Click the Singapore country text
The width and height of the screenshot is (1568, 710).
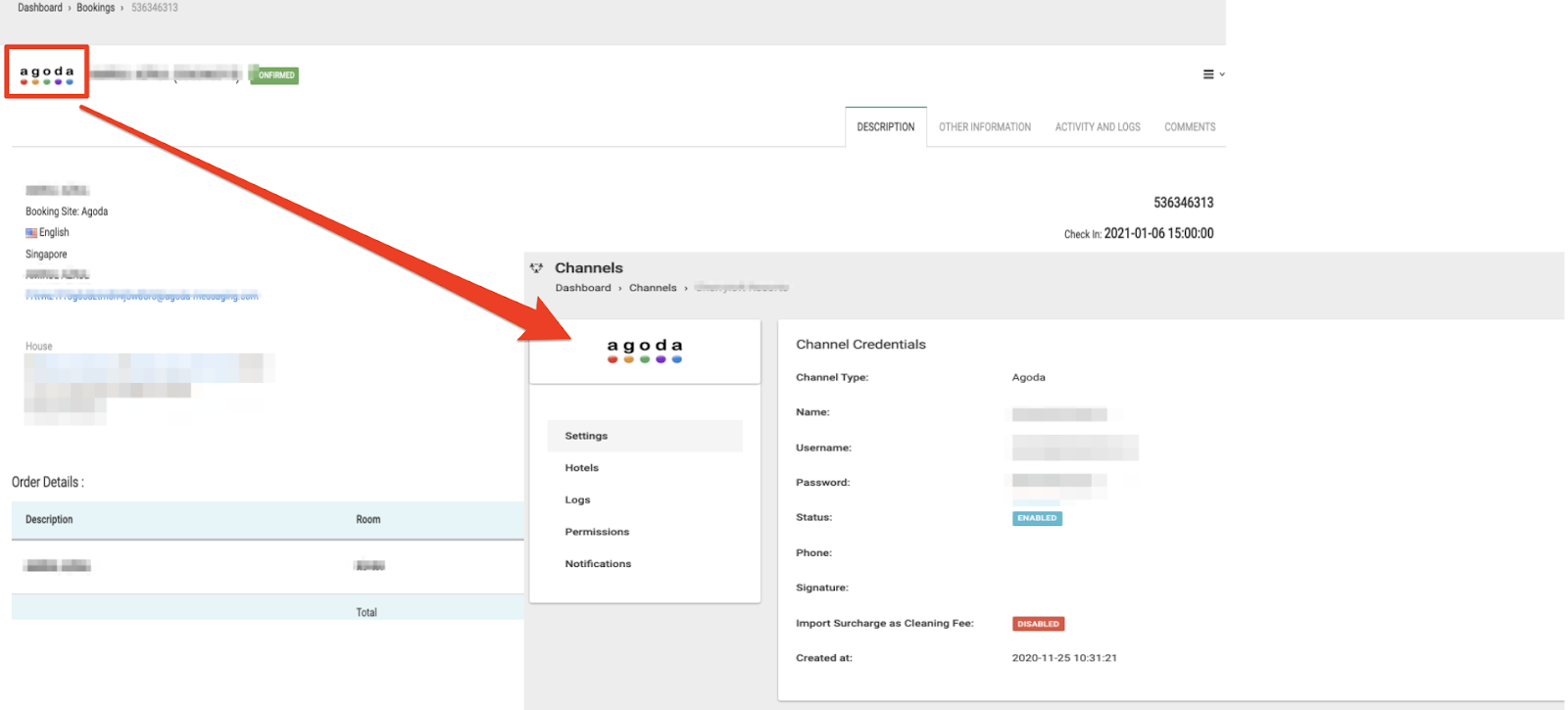[46, 255]
